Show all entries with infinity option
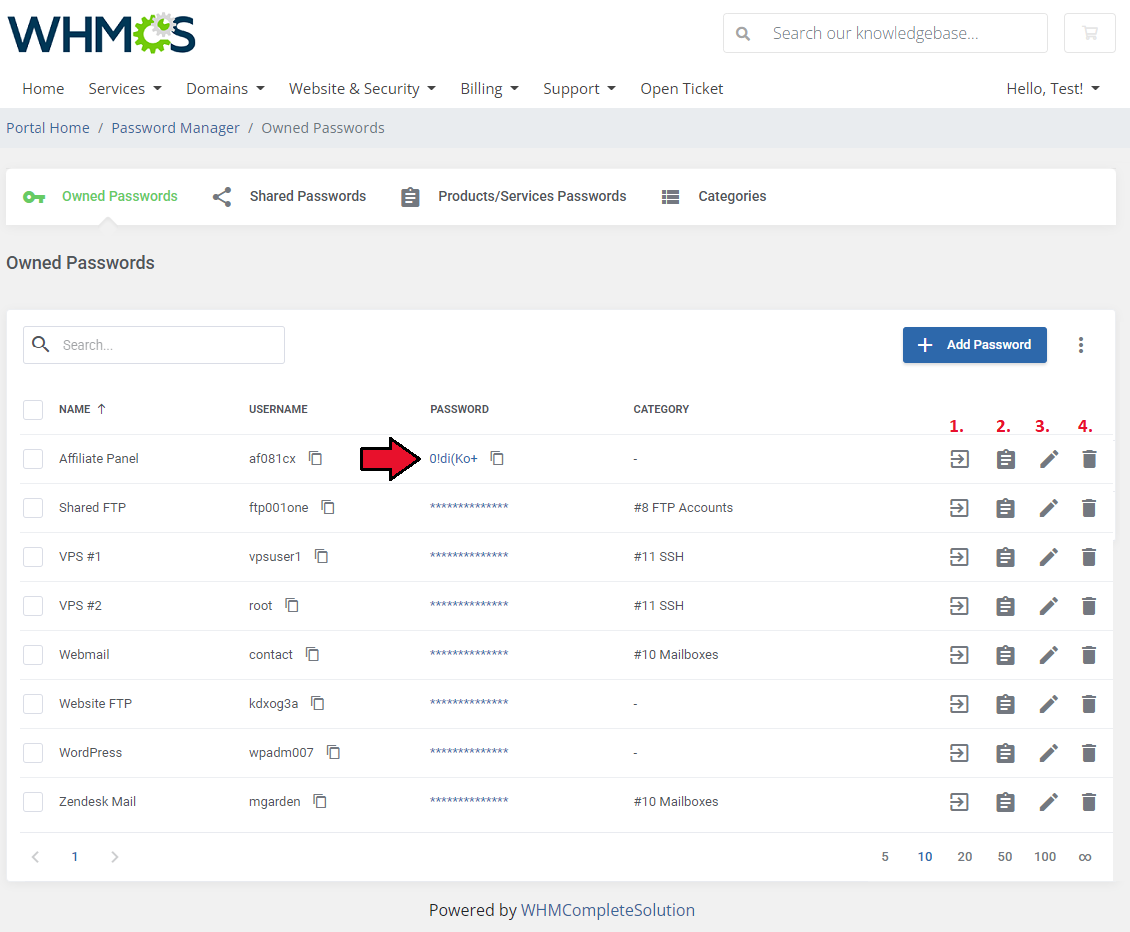Viewport: 1130px width, 932px height. (x=1085, y=857)
